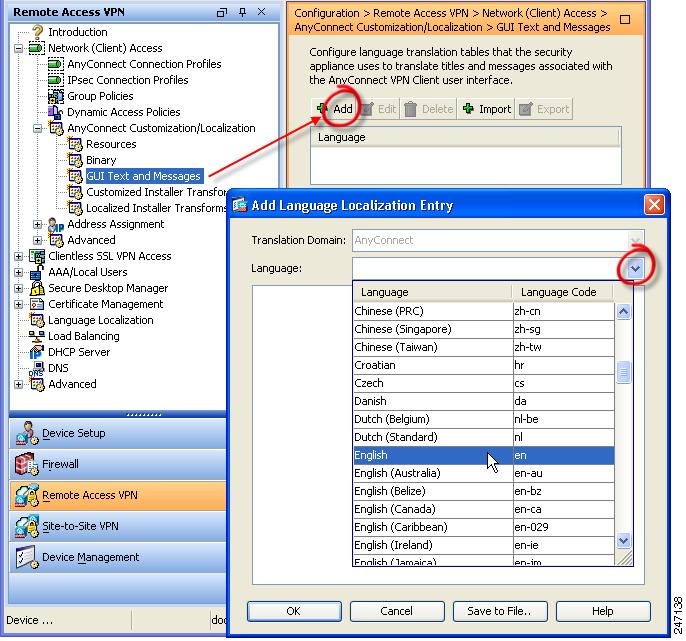This screenshot has width=686, height=641.
Task: Click the Language column header in the dialog list
Action: click(433, 292)
